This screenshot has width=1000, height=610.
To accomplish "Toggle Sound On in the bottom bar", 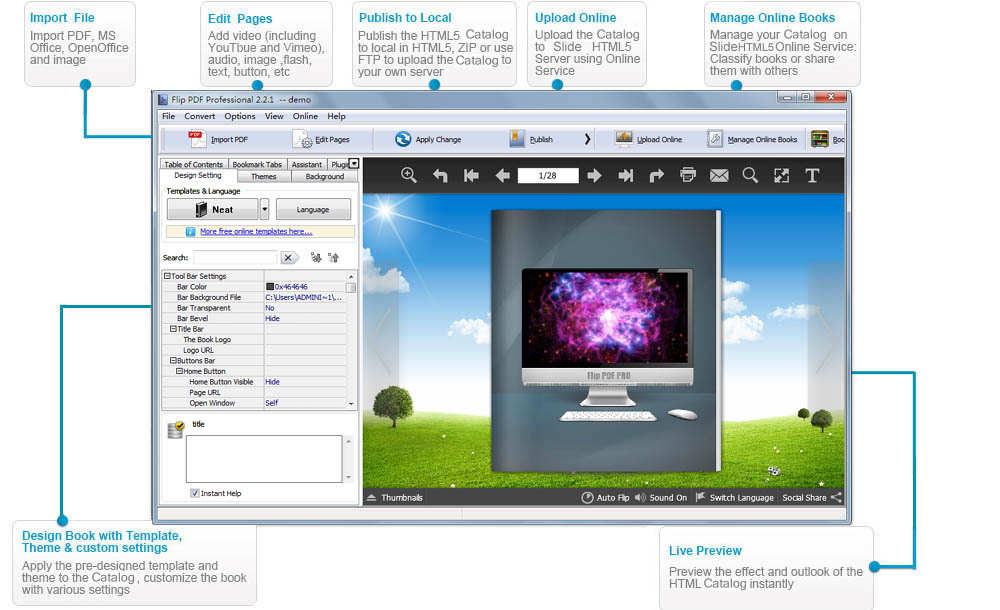I will click(x=660, y=497).
